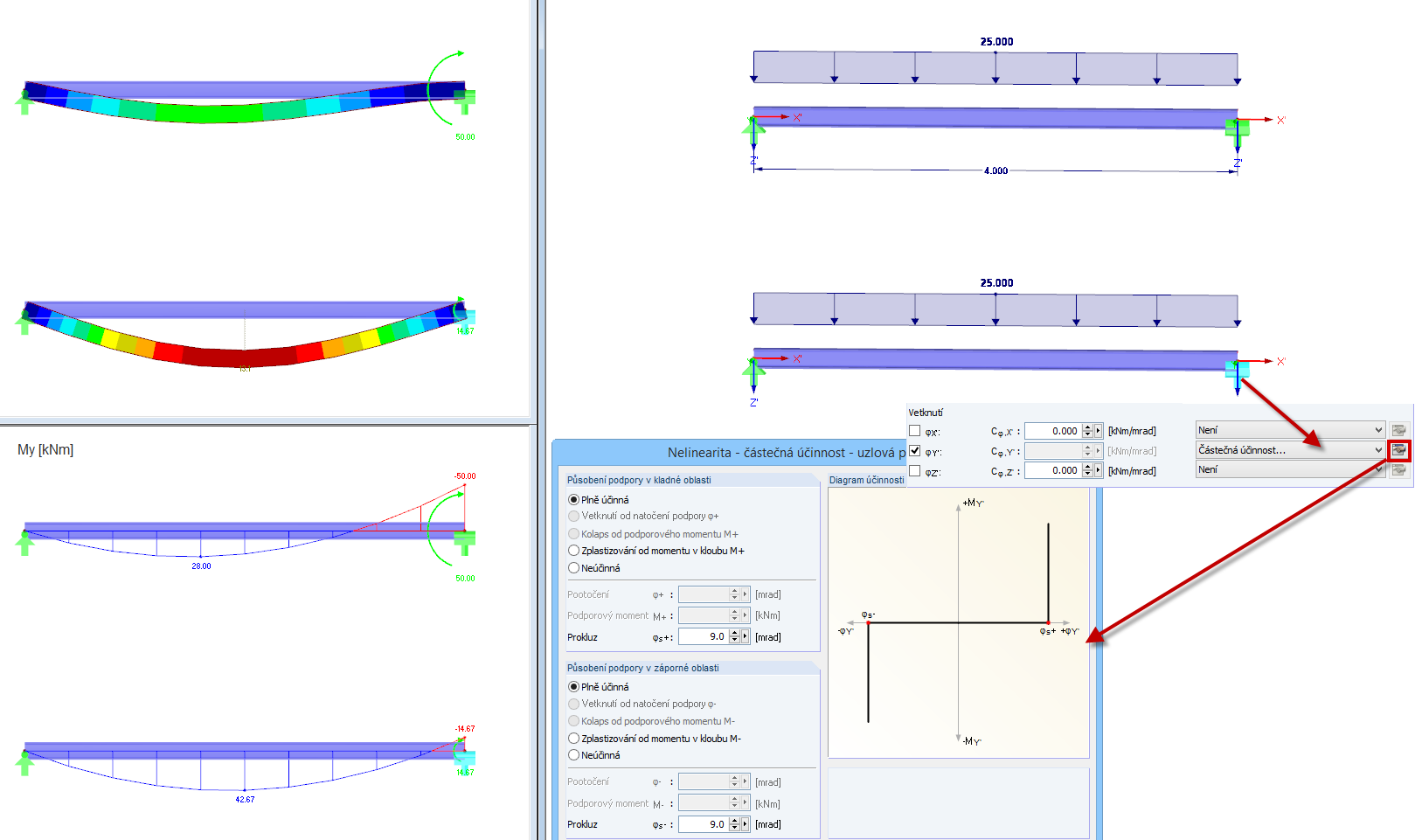Click the 28.00 moment value label
This screenshot has width=1422, height=840.
[201, 566]
